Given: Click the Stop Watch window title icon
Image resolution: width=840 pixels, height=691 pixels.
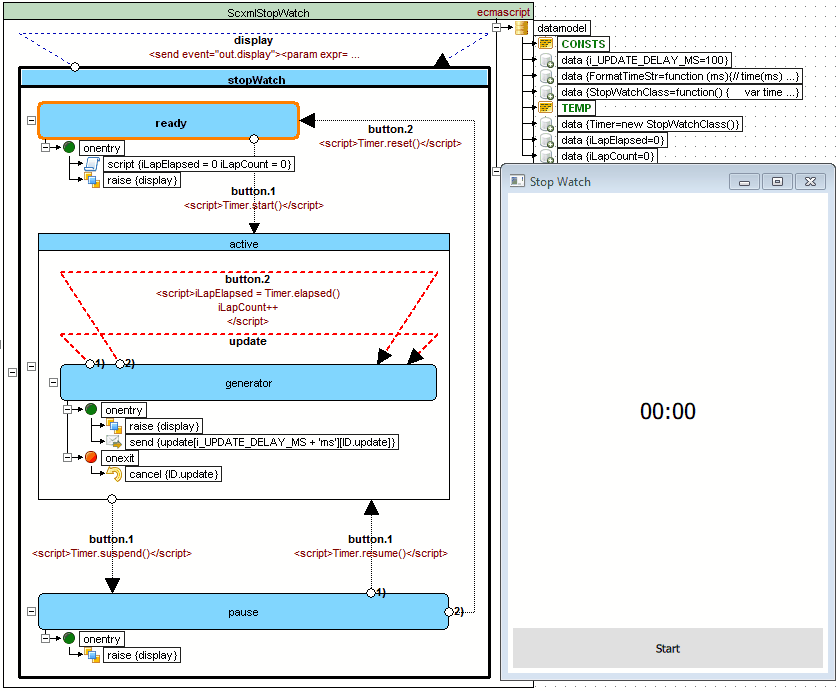Looking at the screenshot, I should pos(517,181).
